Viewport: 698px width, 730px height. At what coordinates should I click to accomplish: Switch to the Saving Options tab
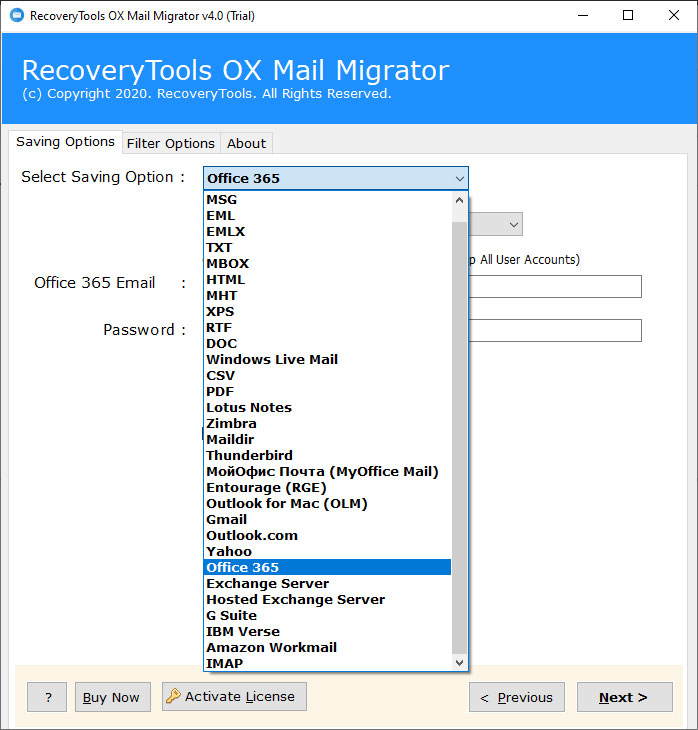tap(66, 142)
